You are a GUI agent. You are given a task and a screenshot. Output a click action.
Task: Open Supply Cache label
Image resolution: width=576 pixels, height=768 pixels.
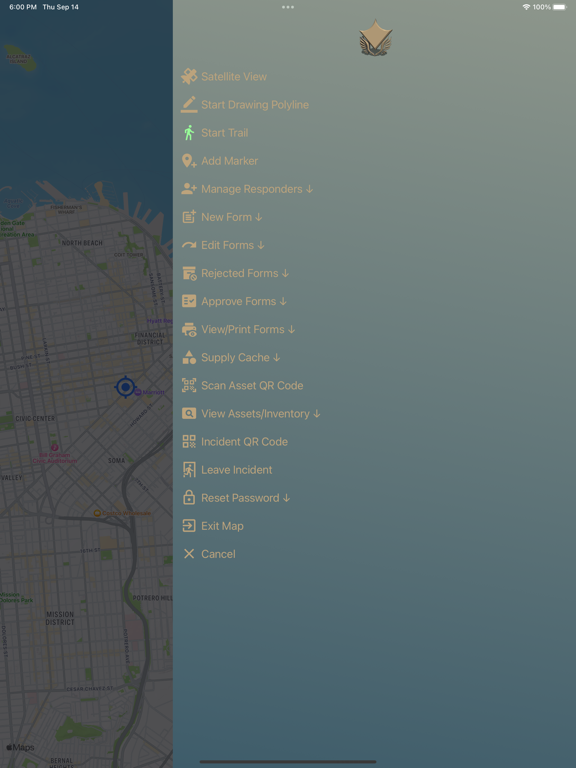235,358
